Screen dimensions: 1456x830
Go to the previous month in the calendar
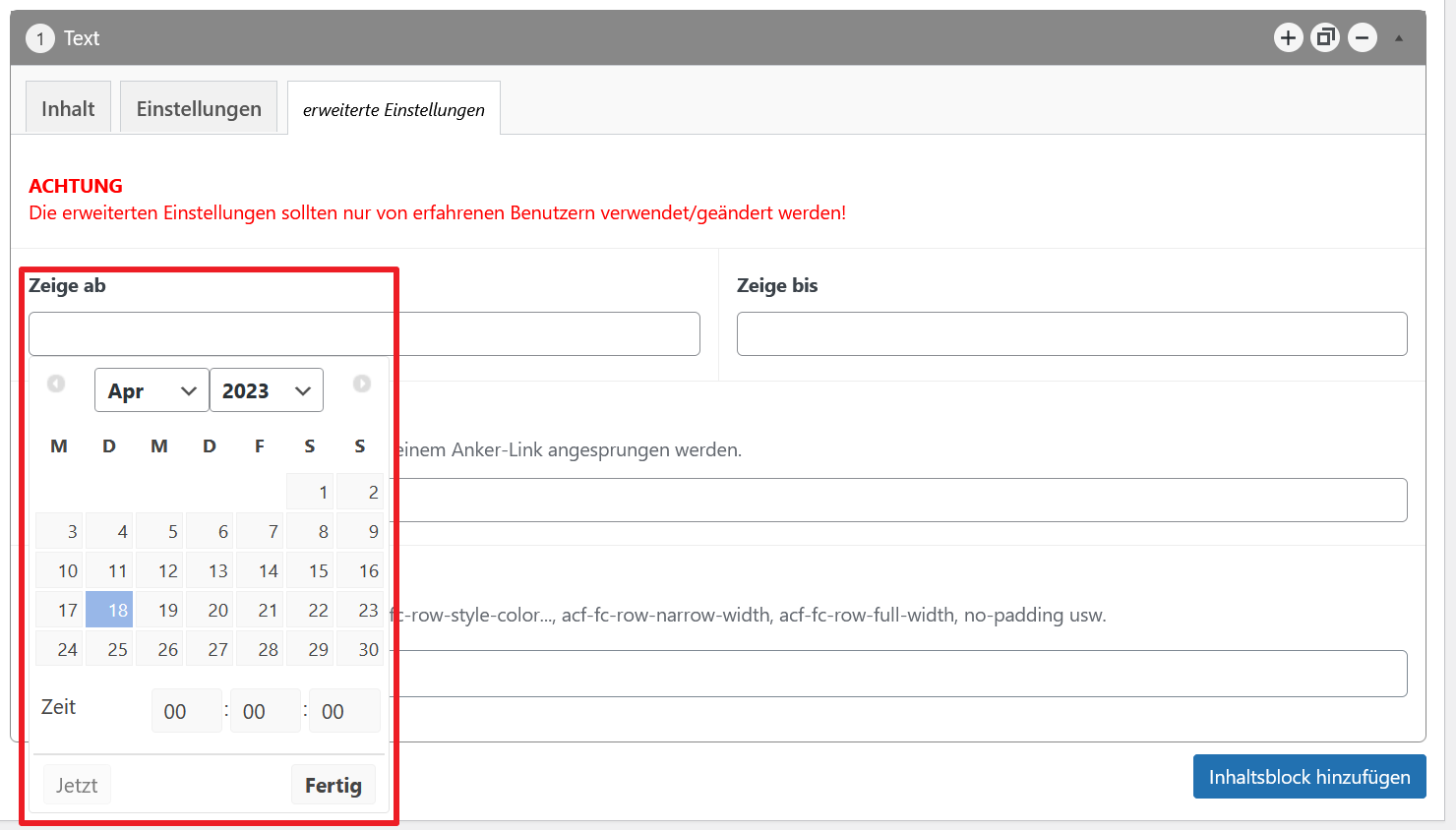56,384
